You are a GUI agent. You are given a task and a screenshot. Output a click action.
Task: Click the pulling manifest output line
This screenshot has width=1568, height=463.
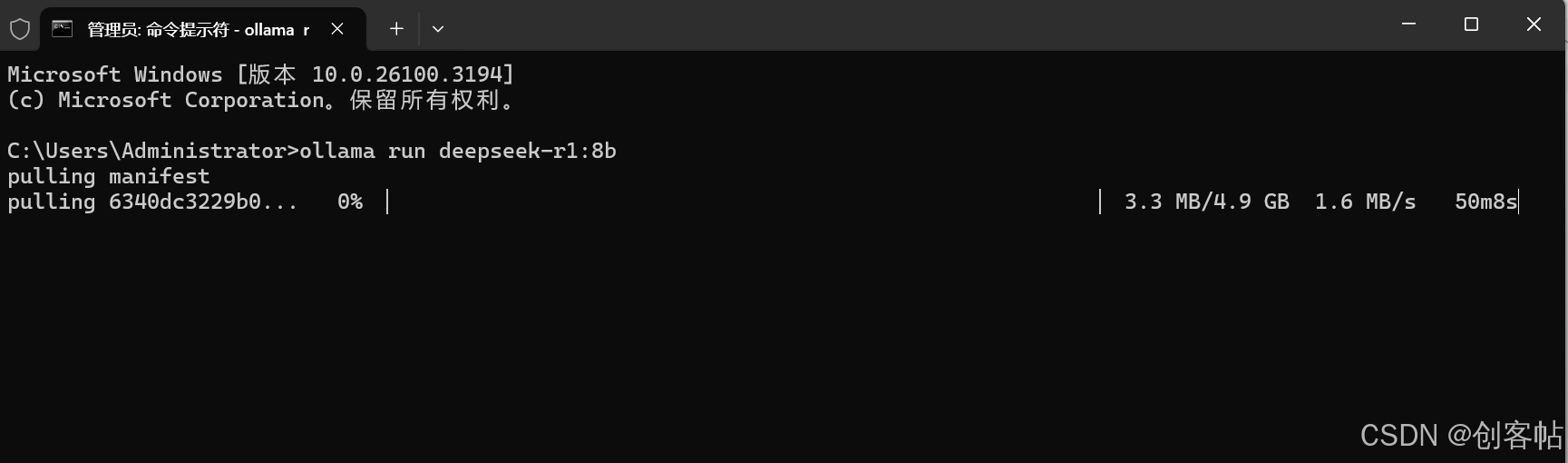point(109,176)
